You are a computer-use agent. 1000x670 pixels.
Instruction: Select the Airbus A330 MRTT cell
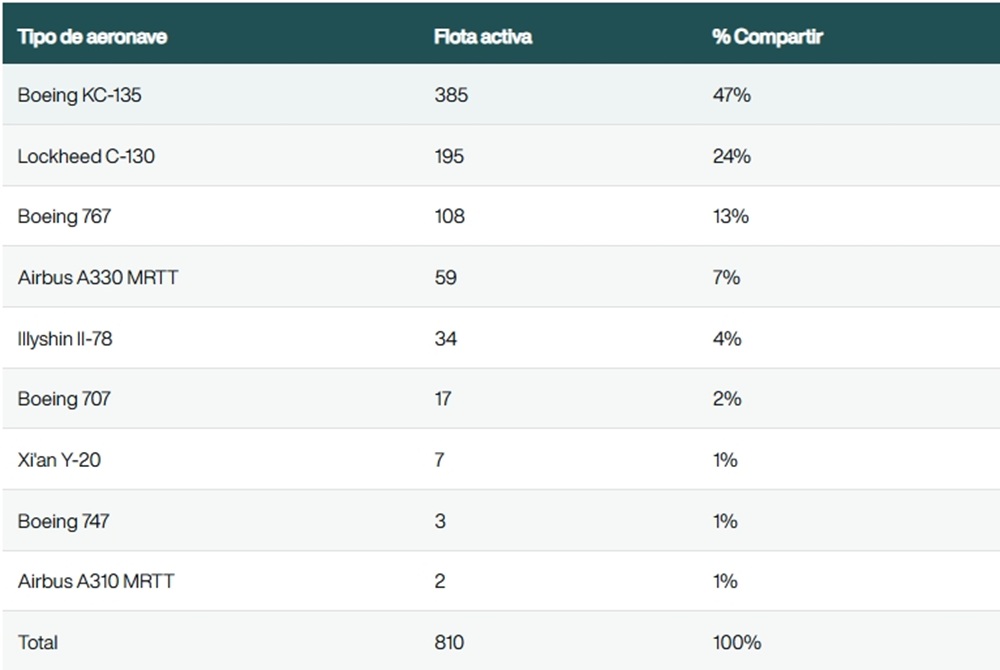tap(98, 277)
